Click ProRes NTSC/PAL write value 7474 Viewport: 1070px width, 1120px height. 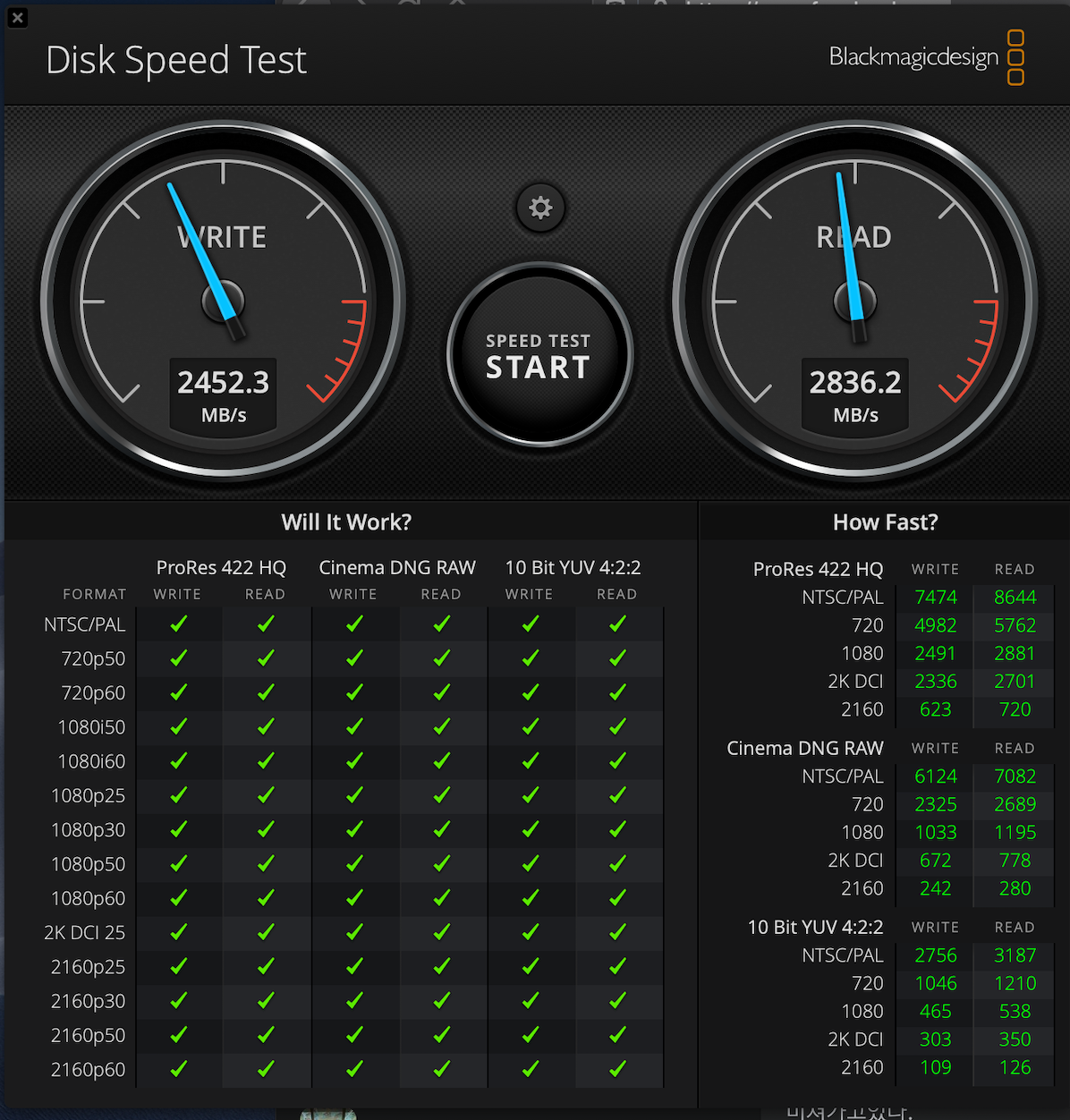coord(936,598)
